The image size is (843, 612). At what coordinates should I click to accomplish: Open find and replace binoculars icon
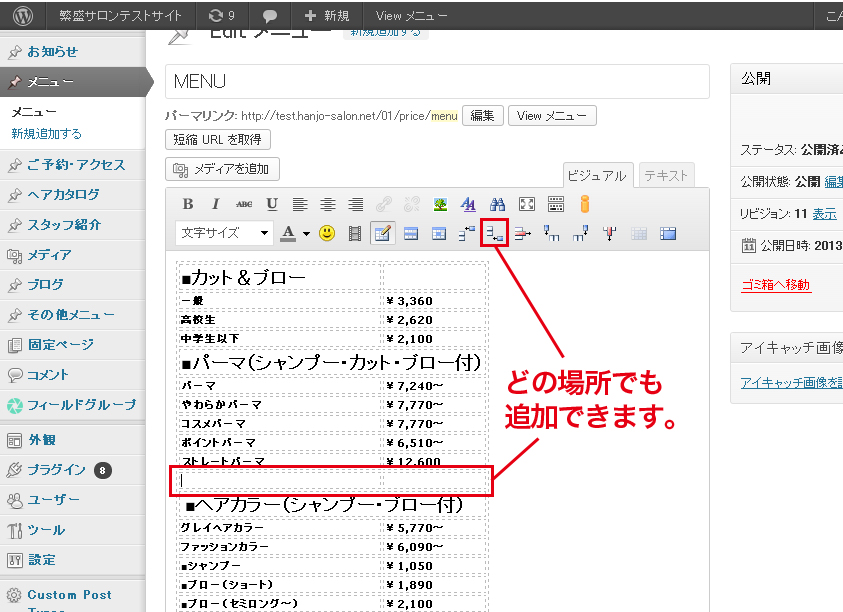497,204
